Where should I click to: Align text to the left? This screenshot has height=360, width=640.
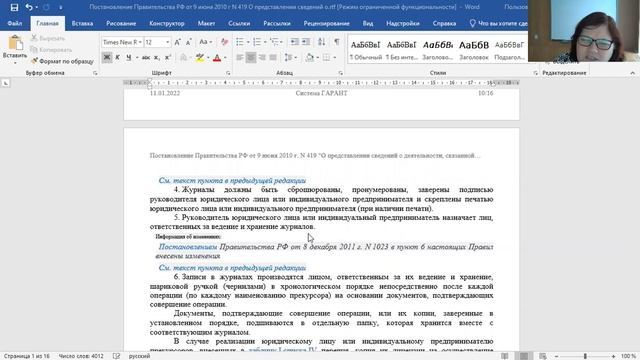240,58
